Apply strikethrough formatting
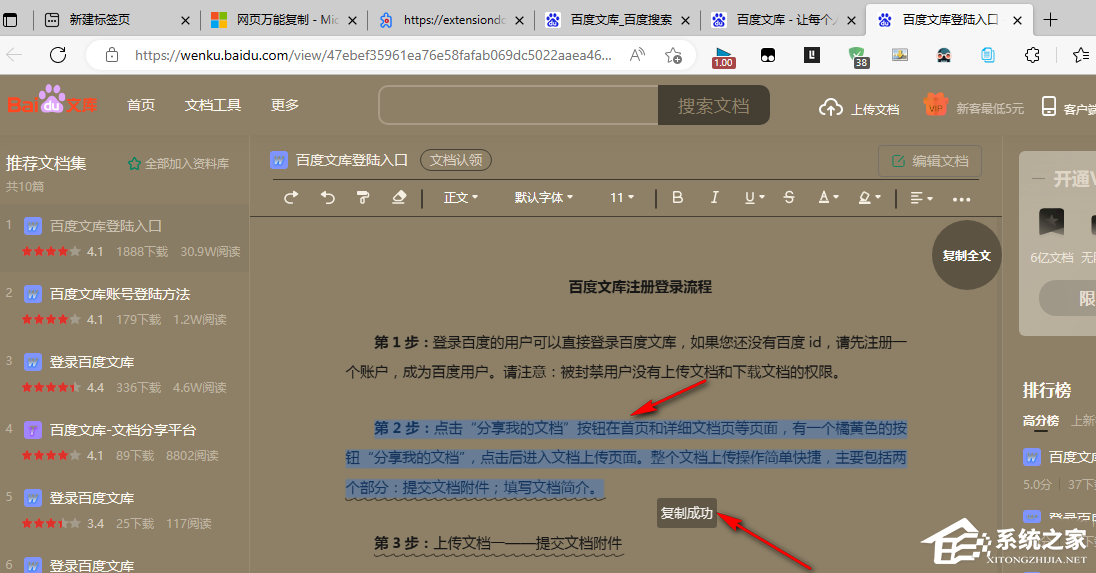This screenshot has height=573, width=1096. click(789, 198)
